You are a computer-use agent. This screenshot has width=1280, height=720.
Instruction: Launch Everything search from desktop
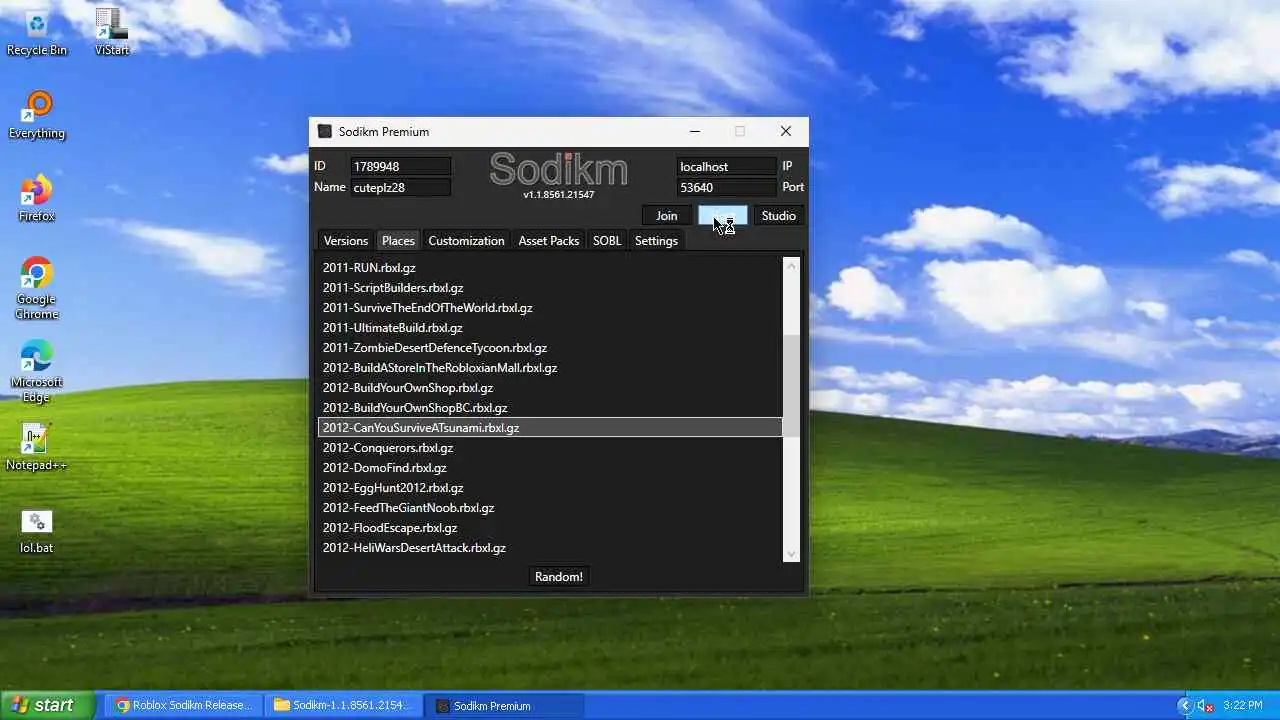pyautogui.click(x=37, y=115)
